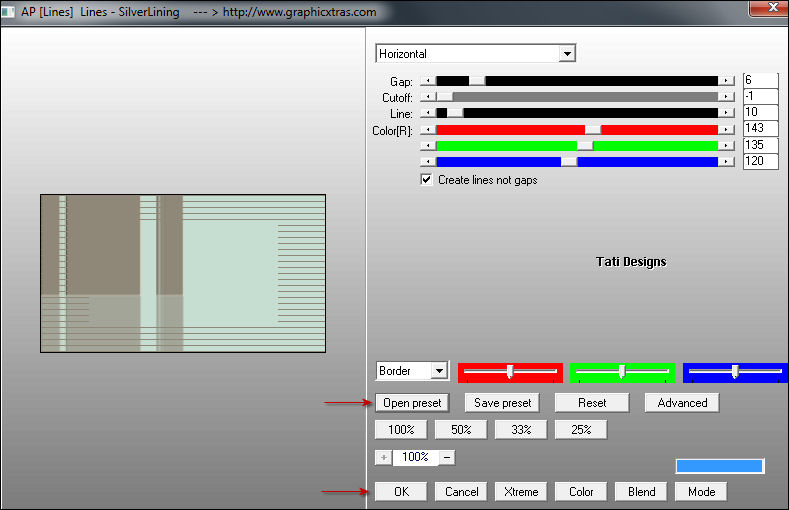Open the Border dropdown list
Screen dimensions: 789x510
click(x=438, y=371)
